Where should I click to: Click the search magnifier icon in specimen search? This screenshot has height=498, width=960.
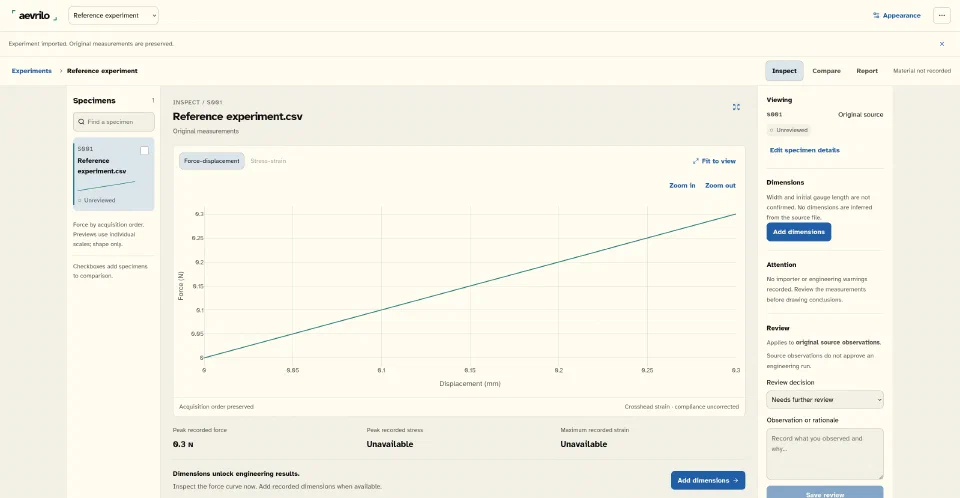point(81,122)
